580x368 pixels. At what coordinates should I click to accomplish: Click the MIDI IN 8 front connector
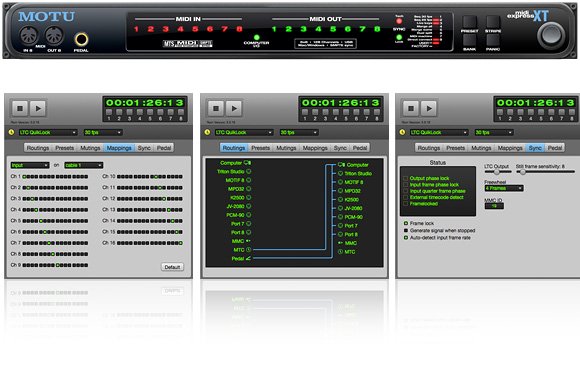[28, 36]
